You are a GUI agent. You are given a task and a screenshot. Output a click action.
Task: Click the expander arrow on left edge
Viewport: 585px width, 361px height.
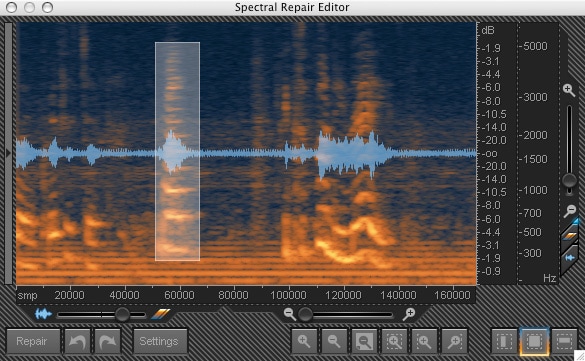click(x=8, y=153)
